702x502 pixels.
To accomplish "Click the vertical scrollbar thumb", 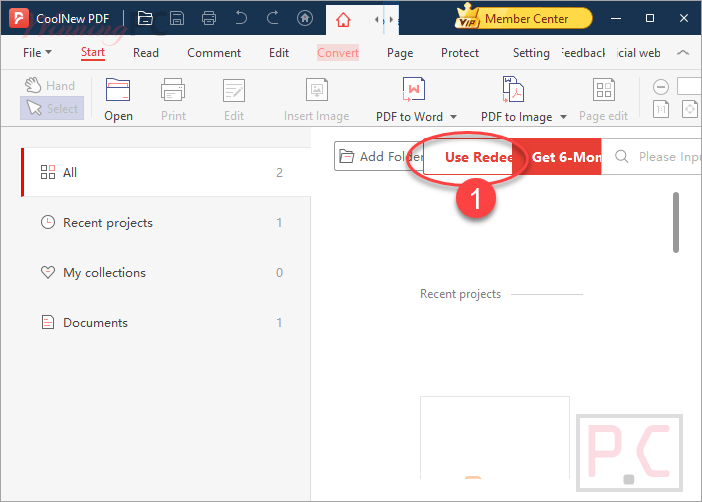I will [676, 223].
